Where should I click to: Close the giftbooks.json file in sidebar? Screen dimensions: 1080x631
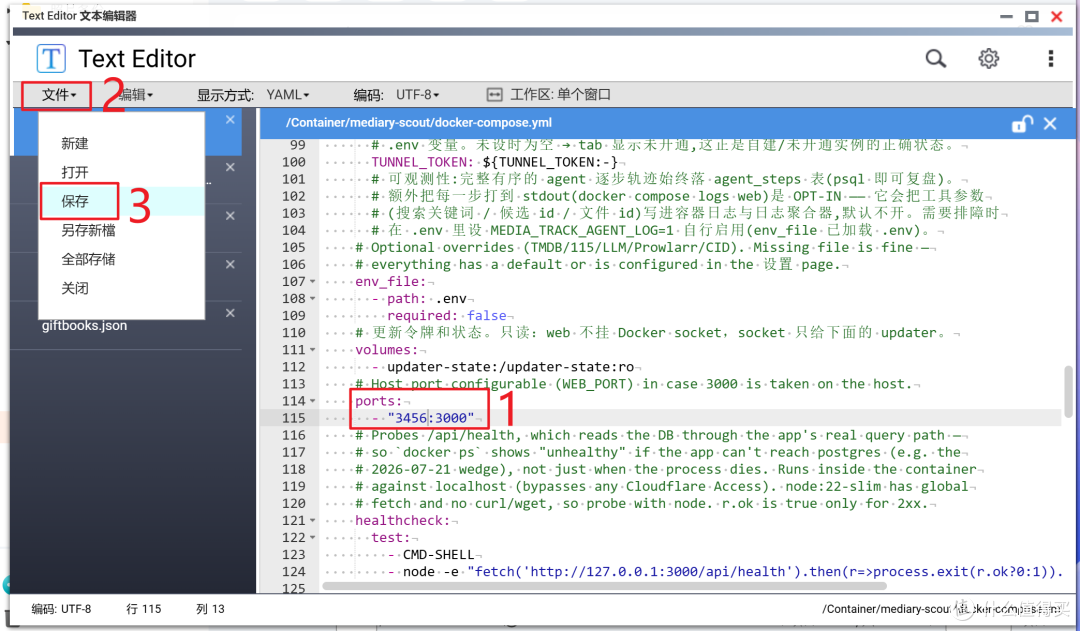point(230,313)
